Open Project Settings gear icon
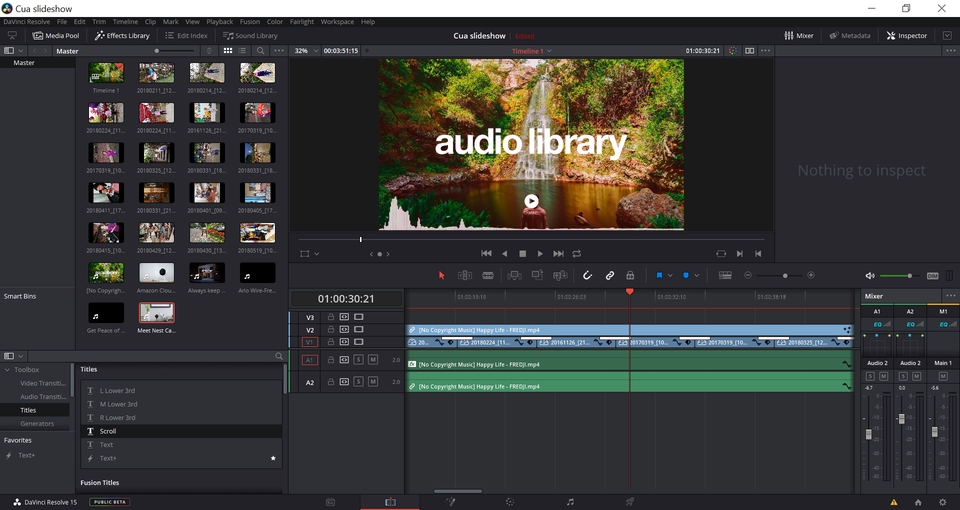The image size is (960, 510). tap(943, 502)
